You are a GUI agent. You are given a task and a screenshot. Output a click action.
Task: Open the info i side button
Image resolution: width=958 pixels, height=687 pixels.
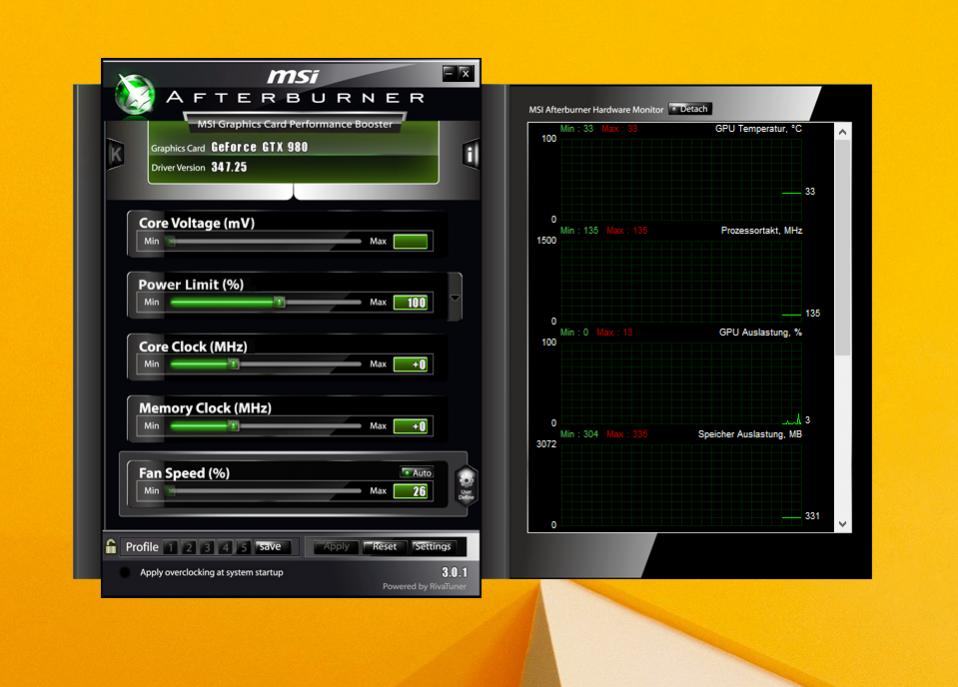pyautogui.click(x=470, y=154)
